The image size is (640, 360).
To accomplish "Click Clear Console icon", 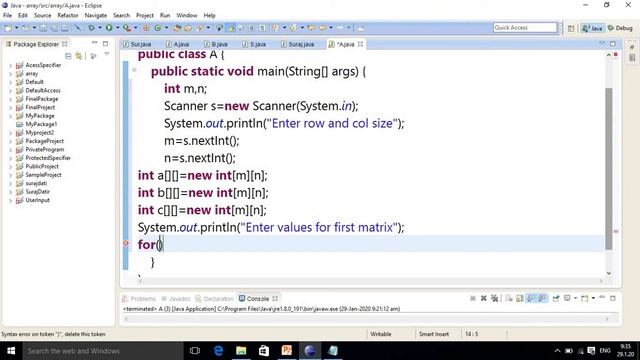I will click(x=509, y=298).
